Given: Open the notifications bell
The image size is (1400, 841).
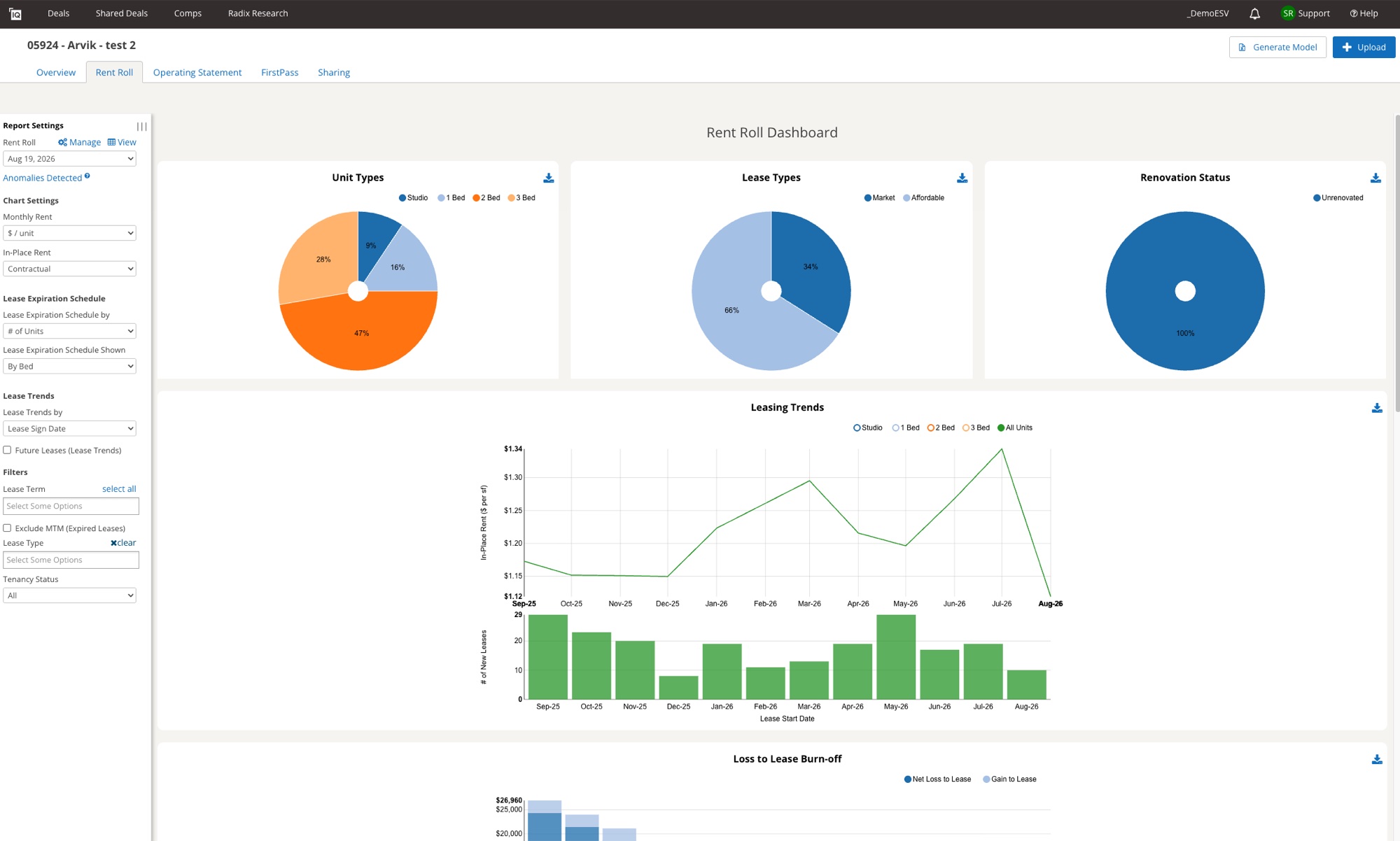Looking at the screenshot, I should [1254, 13].
